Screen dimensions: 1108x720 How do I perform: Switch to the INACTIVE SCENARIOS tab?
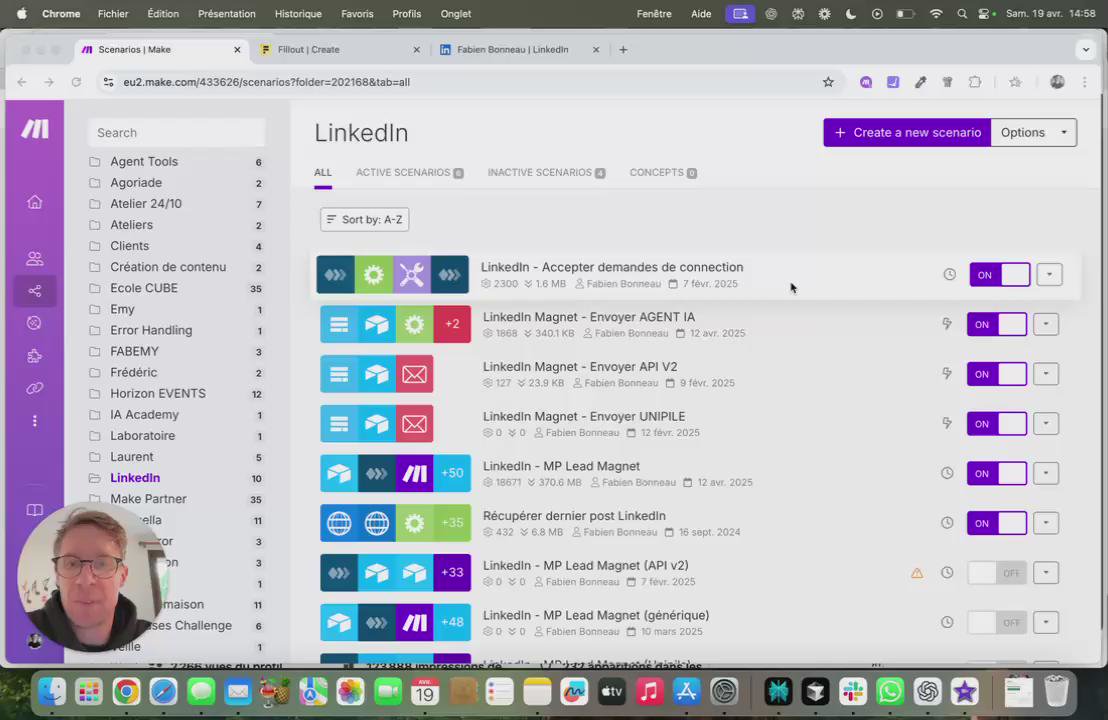click(x=546, y=172)
